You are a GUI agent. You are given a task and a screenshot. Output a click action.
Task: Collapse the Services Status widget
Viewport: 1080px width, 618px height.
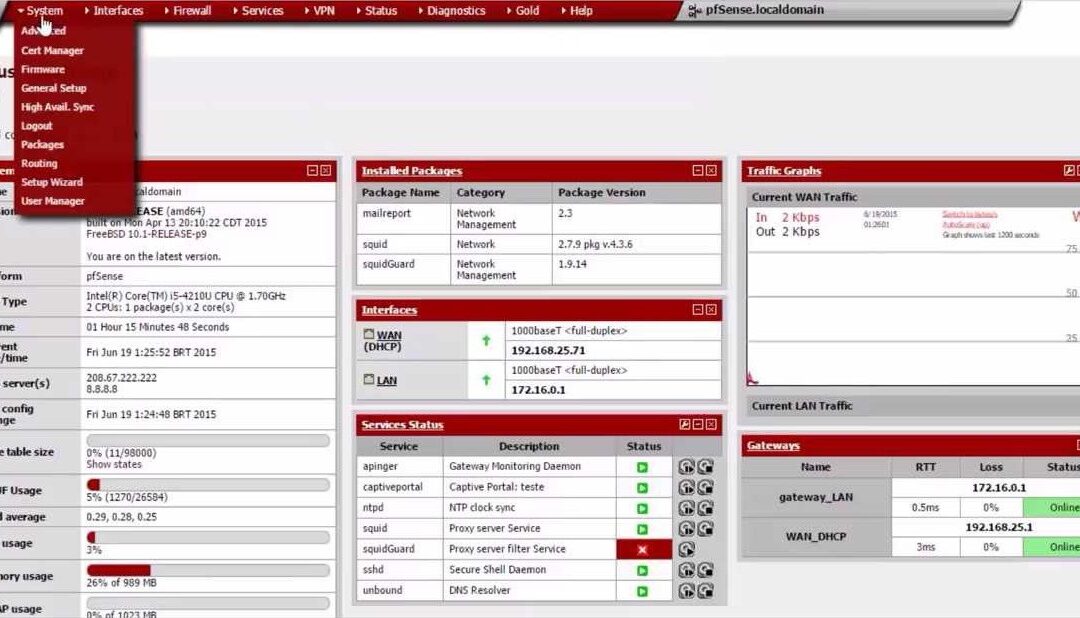698,425
